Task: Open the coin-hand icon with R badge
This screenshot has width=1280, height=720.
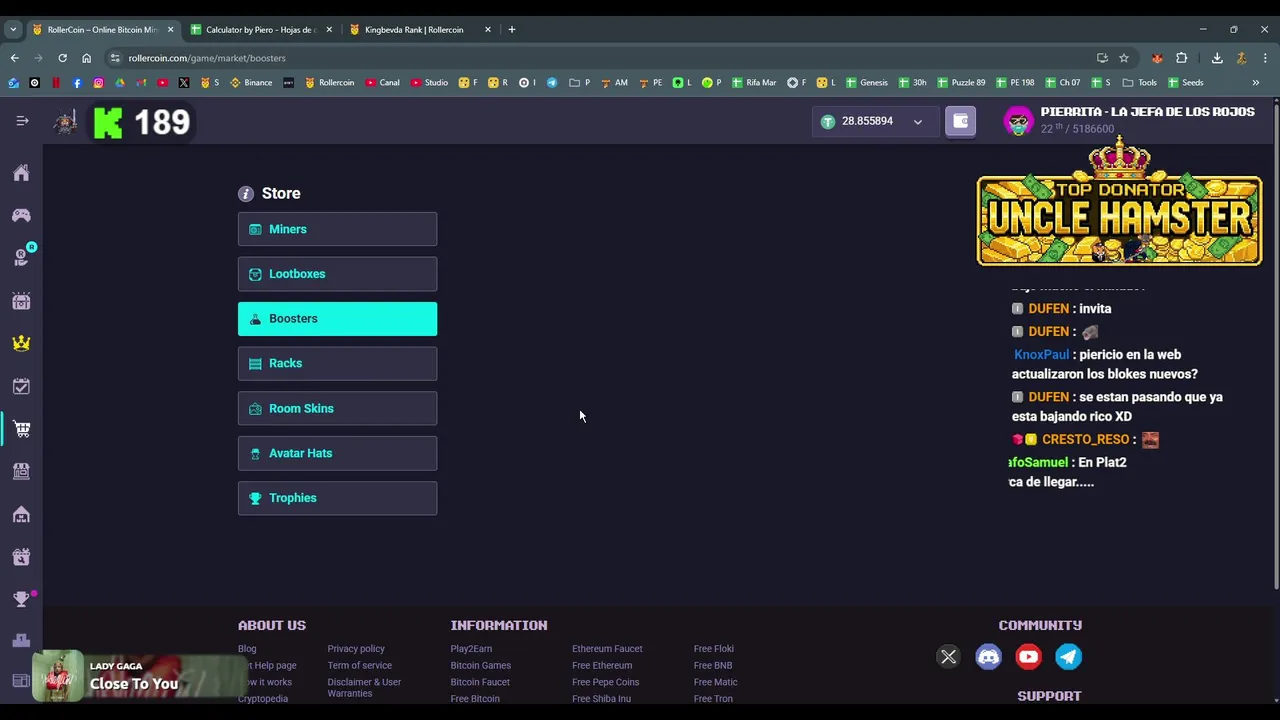Action: pos(22,257)
